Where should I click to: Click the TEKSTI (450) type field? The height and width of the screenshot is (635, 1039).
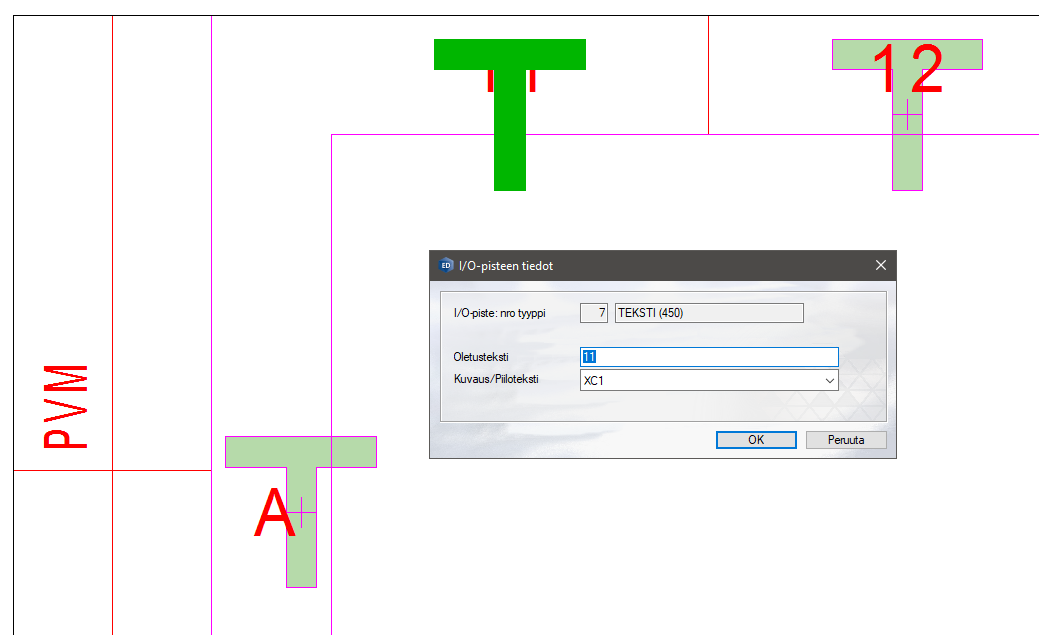tap(709, 313)
